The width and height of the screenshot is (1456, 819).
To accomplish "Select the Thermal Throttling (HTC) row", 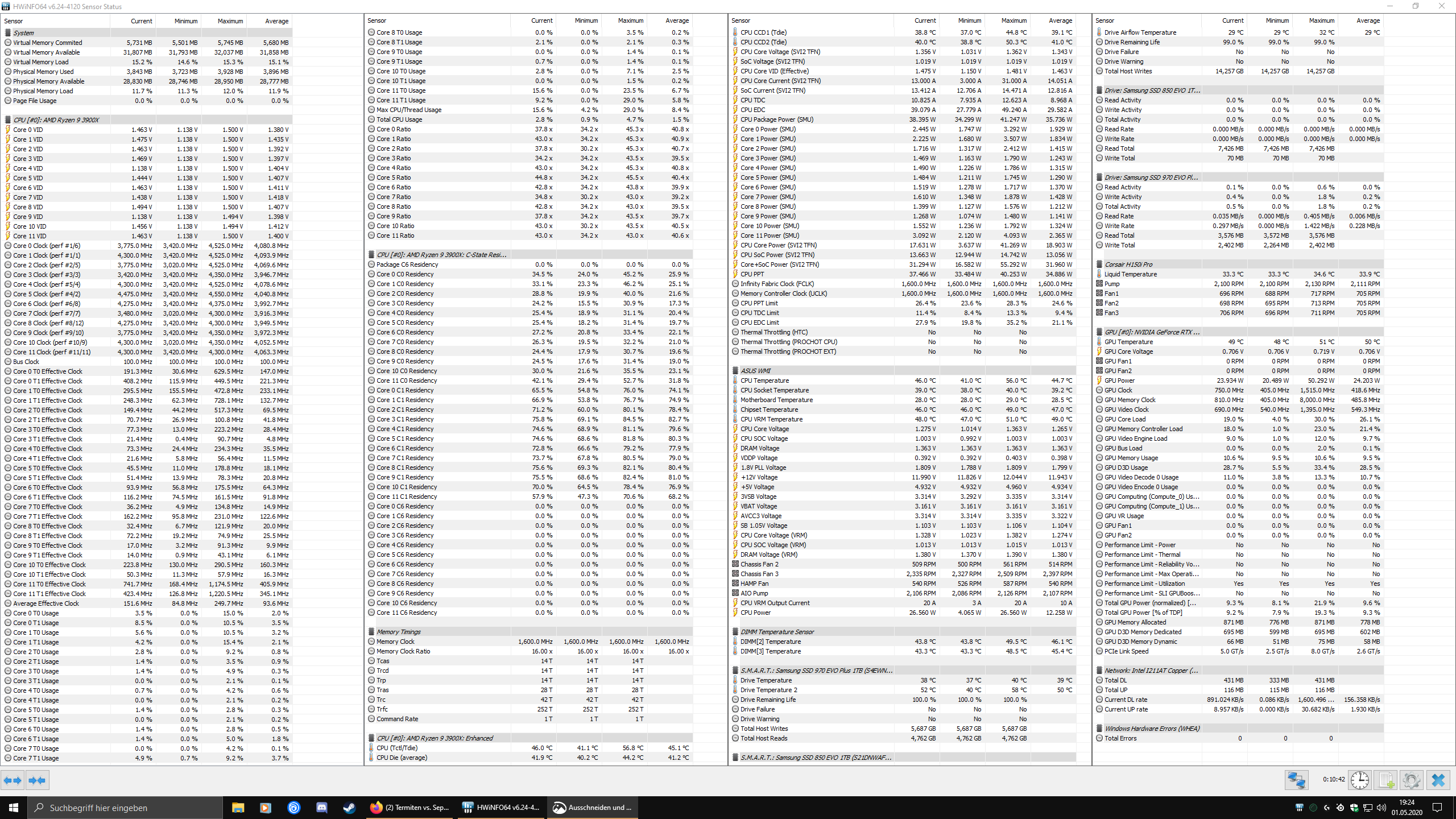I will [x=903, y=332].
